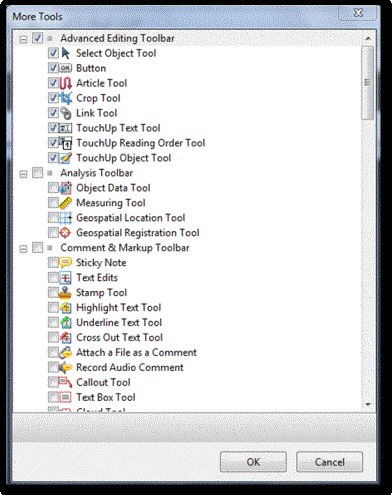Click OK to confirm tool selection
Viewport: 392px width, 495px height.
click(x=253, y=462)
